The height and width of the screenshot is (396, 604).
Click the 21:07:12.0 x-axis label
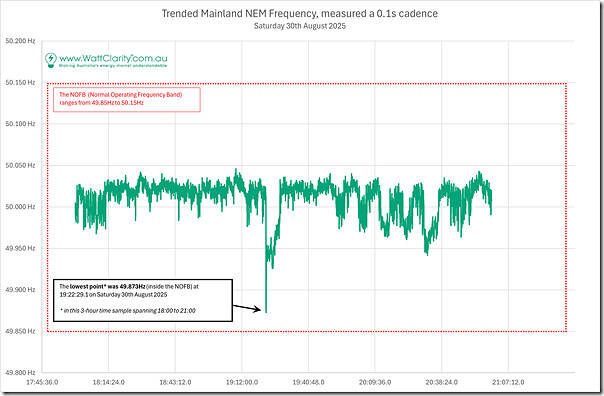508,382
